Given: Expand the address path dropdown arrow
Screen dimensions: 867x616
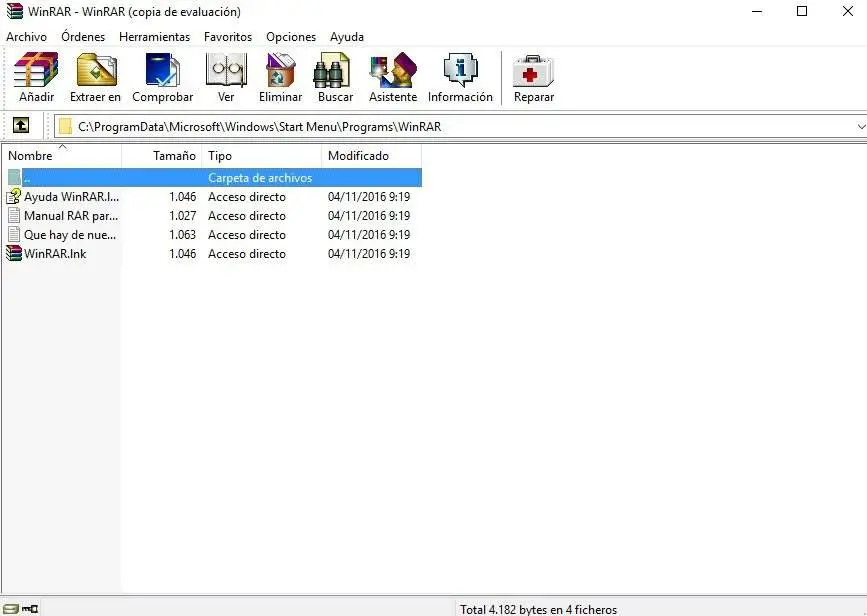Looking at the screenshot, I should click(x=860, y=127).
